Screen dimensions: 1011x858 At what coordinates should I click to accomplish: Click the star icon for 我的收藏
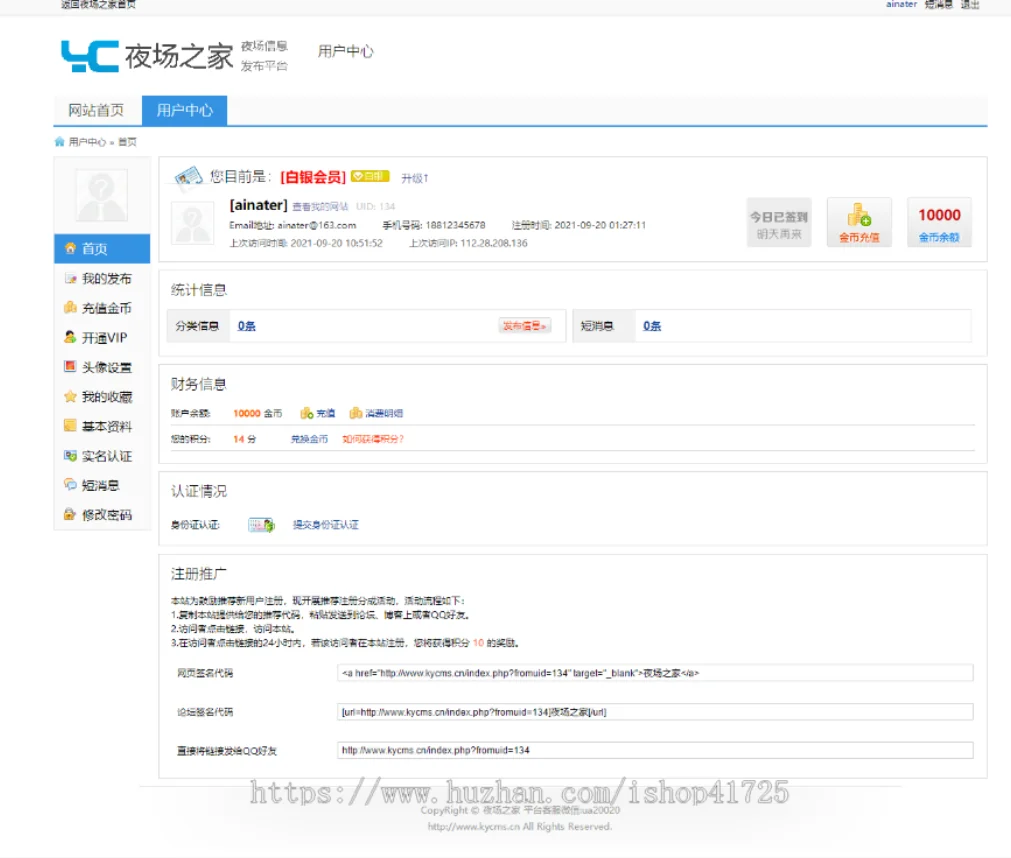click(x=70, y=397)
